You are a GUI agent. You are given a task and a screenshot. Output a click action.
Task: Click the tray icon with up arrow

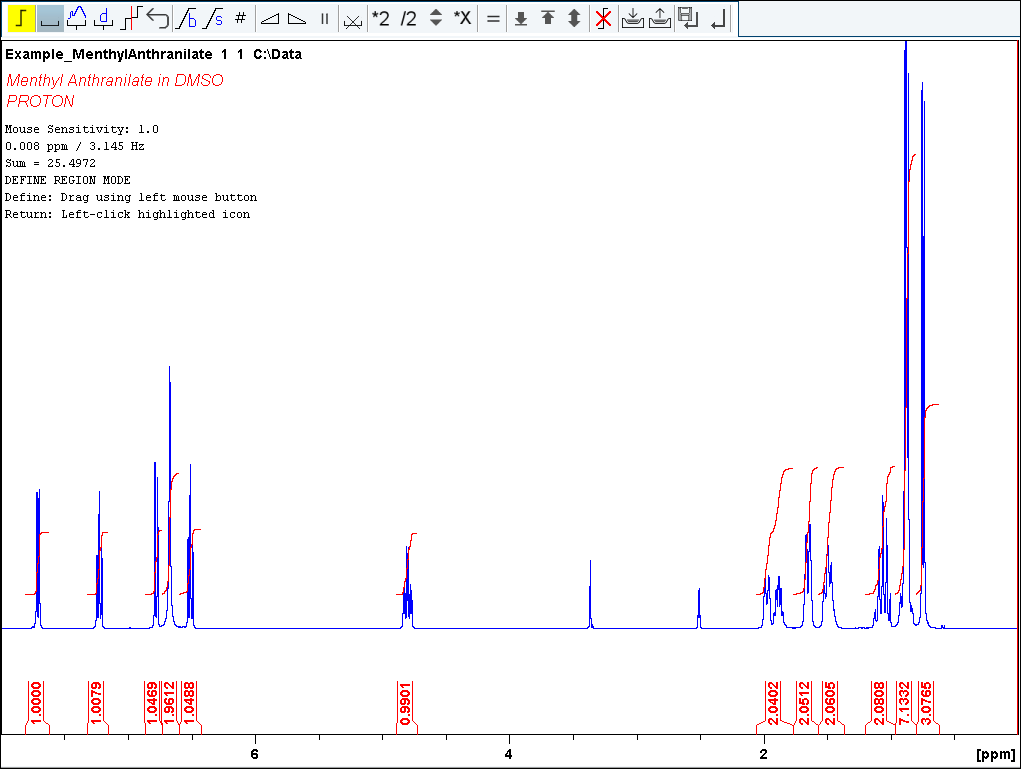tap(660, 18)
